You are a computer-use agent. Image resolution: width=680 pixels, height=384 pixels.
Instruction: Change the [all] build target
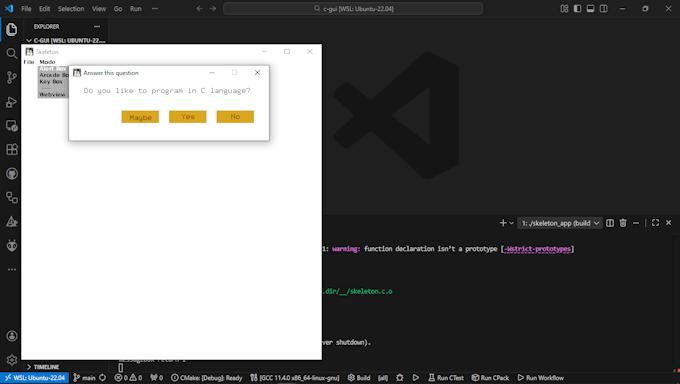[x=383, y=378]
